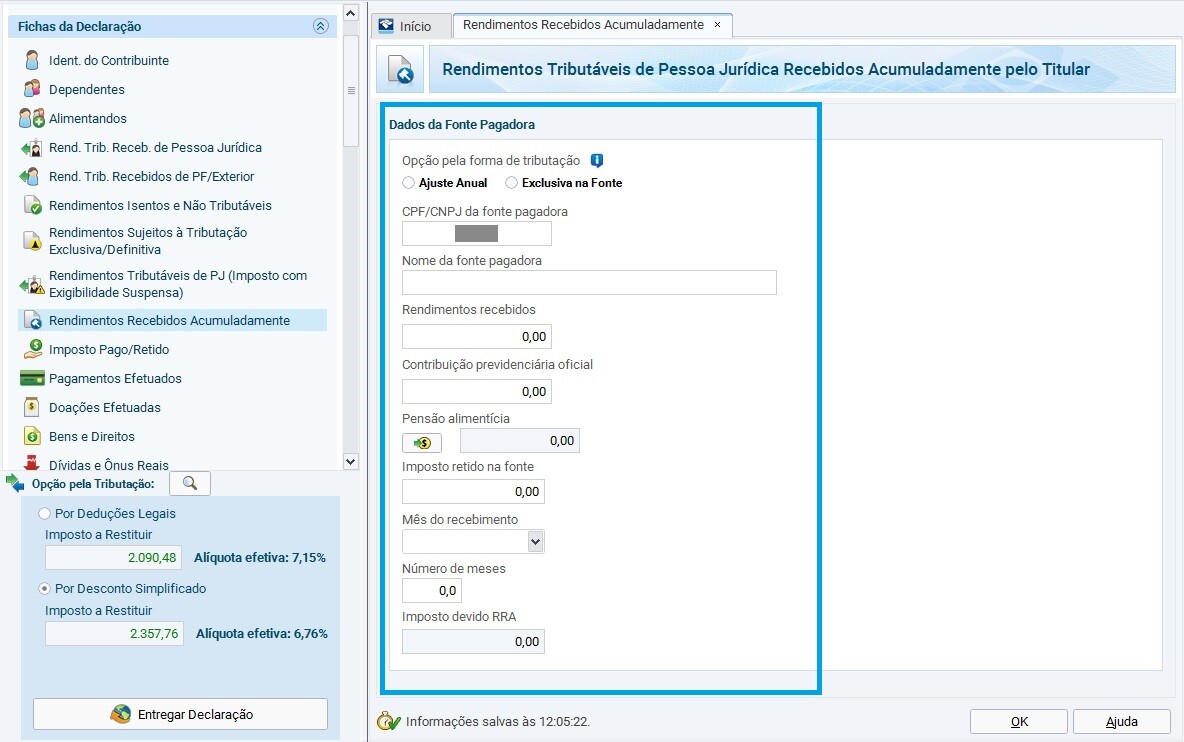1184x742 pixels.
Task: Click the Imposto Pago/Retido money icon
Action: pyautogui.click(x=32, y=349)
